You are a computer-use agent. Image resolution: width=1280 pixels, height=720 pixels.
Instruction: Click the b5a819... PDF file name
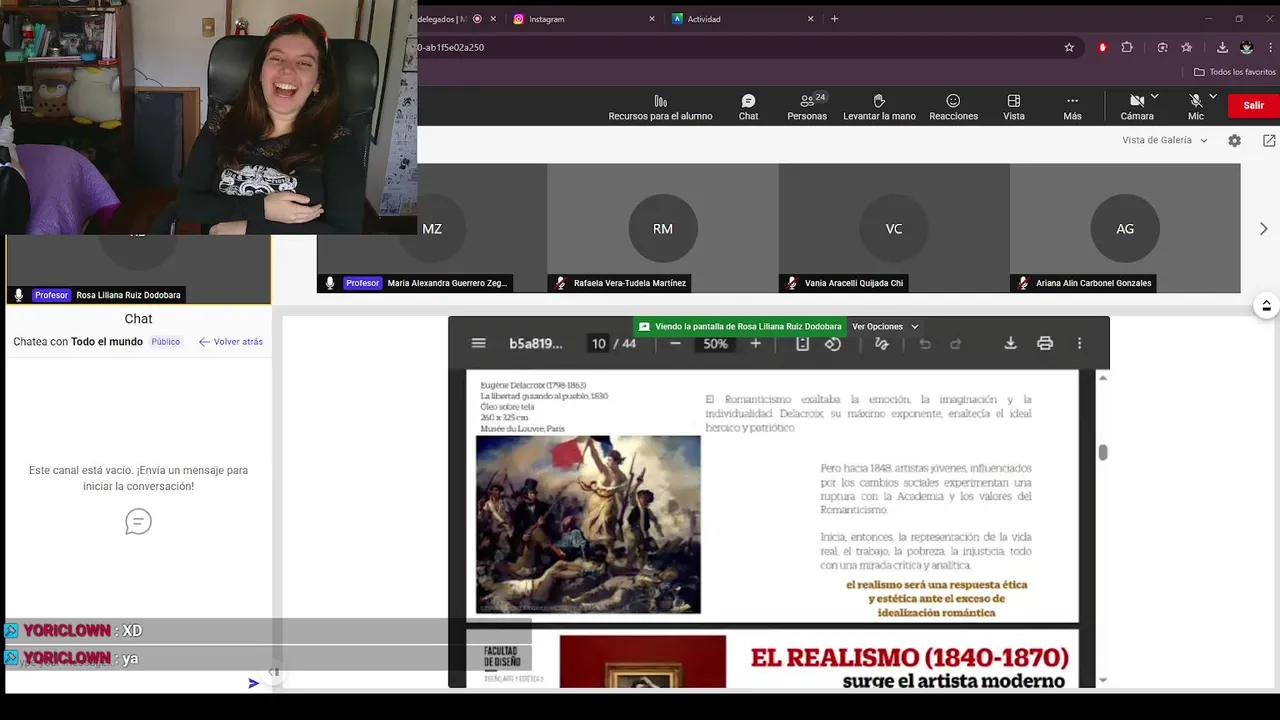point(536,343)
